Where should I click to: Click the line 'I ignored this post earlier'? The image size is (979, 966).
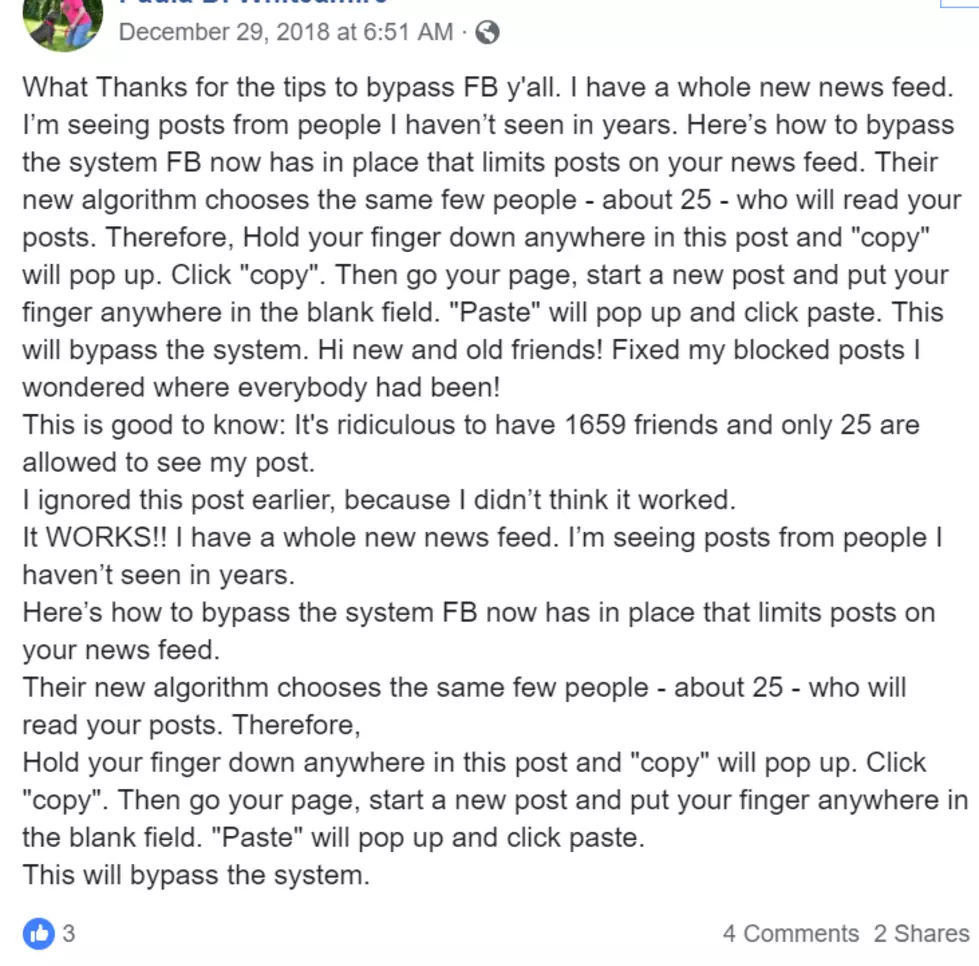pos(379,500)
